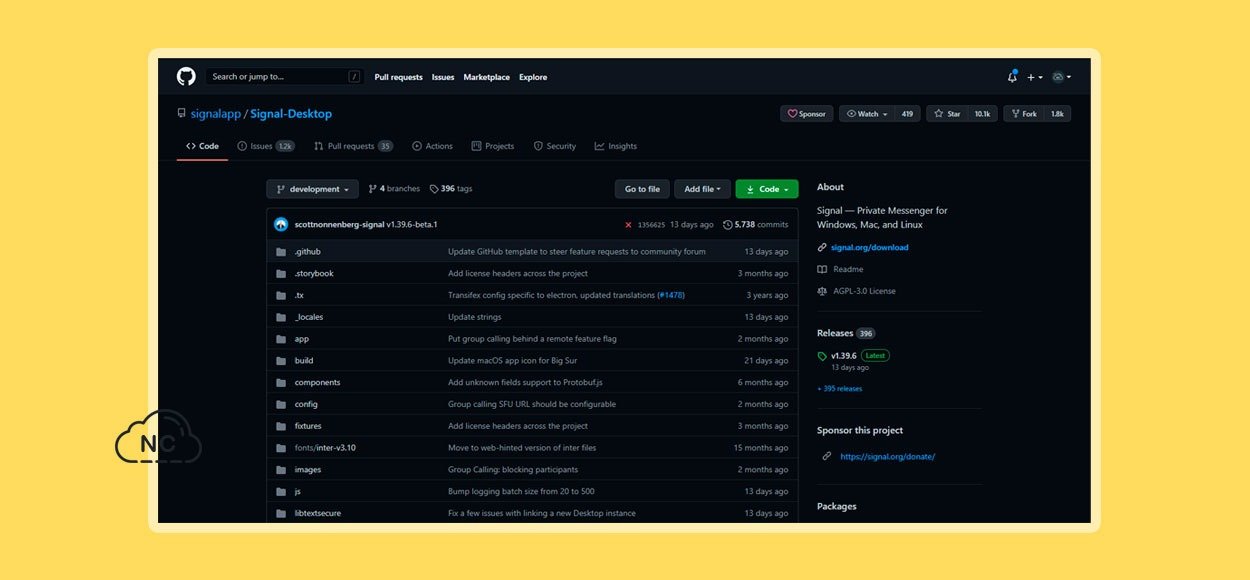Switch to the Security tab

(555, 146)
